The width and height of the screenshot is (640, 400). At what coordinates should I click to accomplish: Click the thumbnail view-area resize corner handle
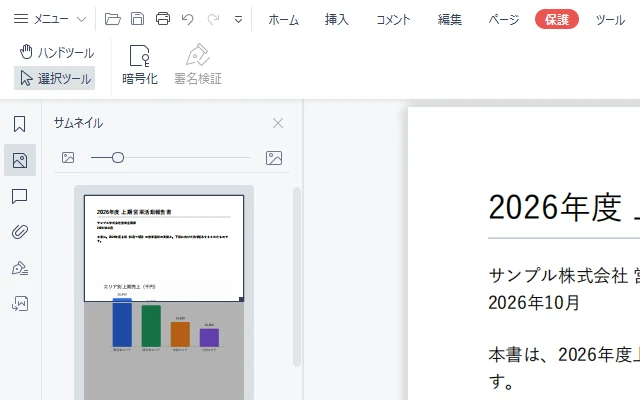pos(242,300)
